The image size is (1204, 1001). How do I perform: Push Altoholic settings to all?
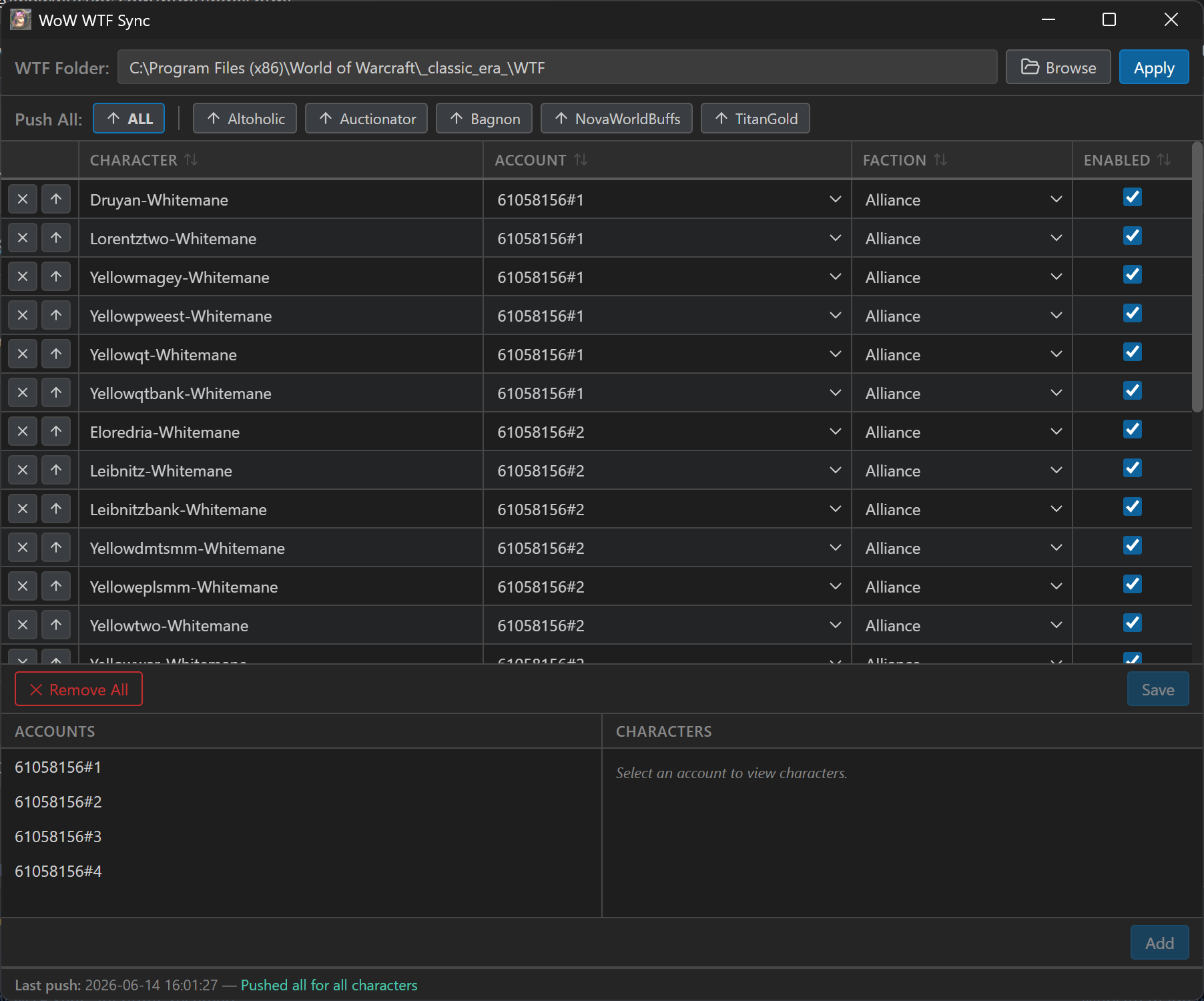pyautogui.click(x=245, y=119)
